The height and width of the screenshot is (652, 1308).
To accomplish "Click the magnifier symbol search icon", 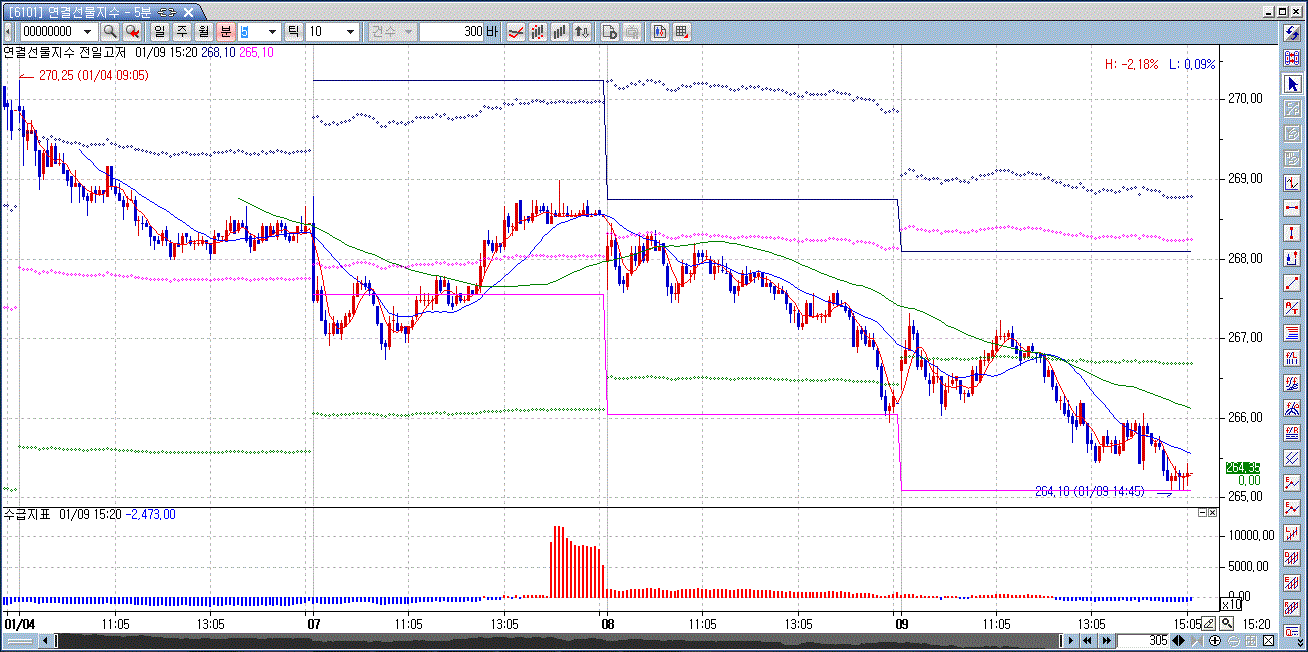I will tap(110, 32).
